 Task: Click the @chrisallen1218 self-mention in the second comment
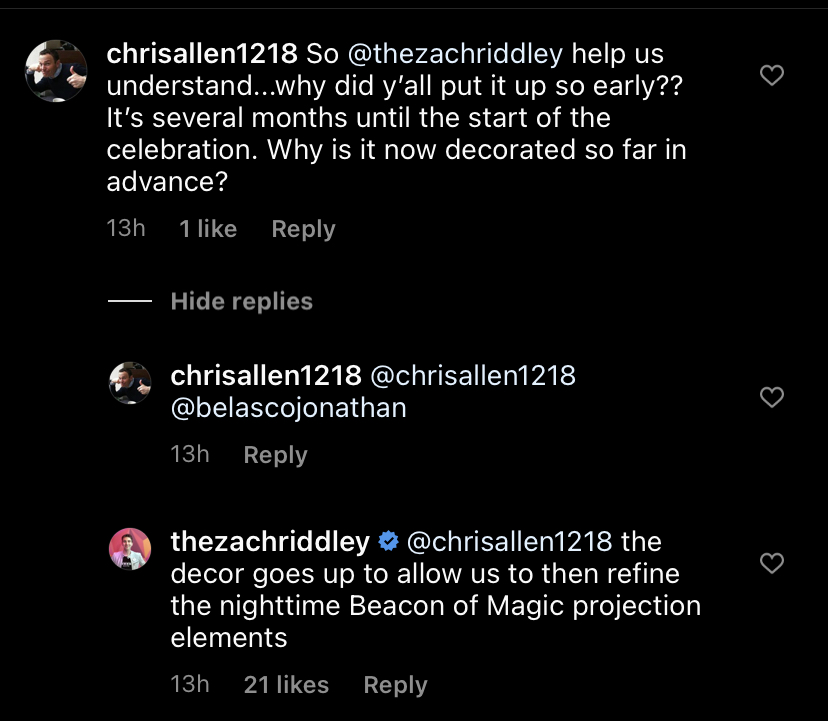(473, 376)
